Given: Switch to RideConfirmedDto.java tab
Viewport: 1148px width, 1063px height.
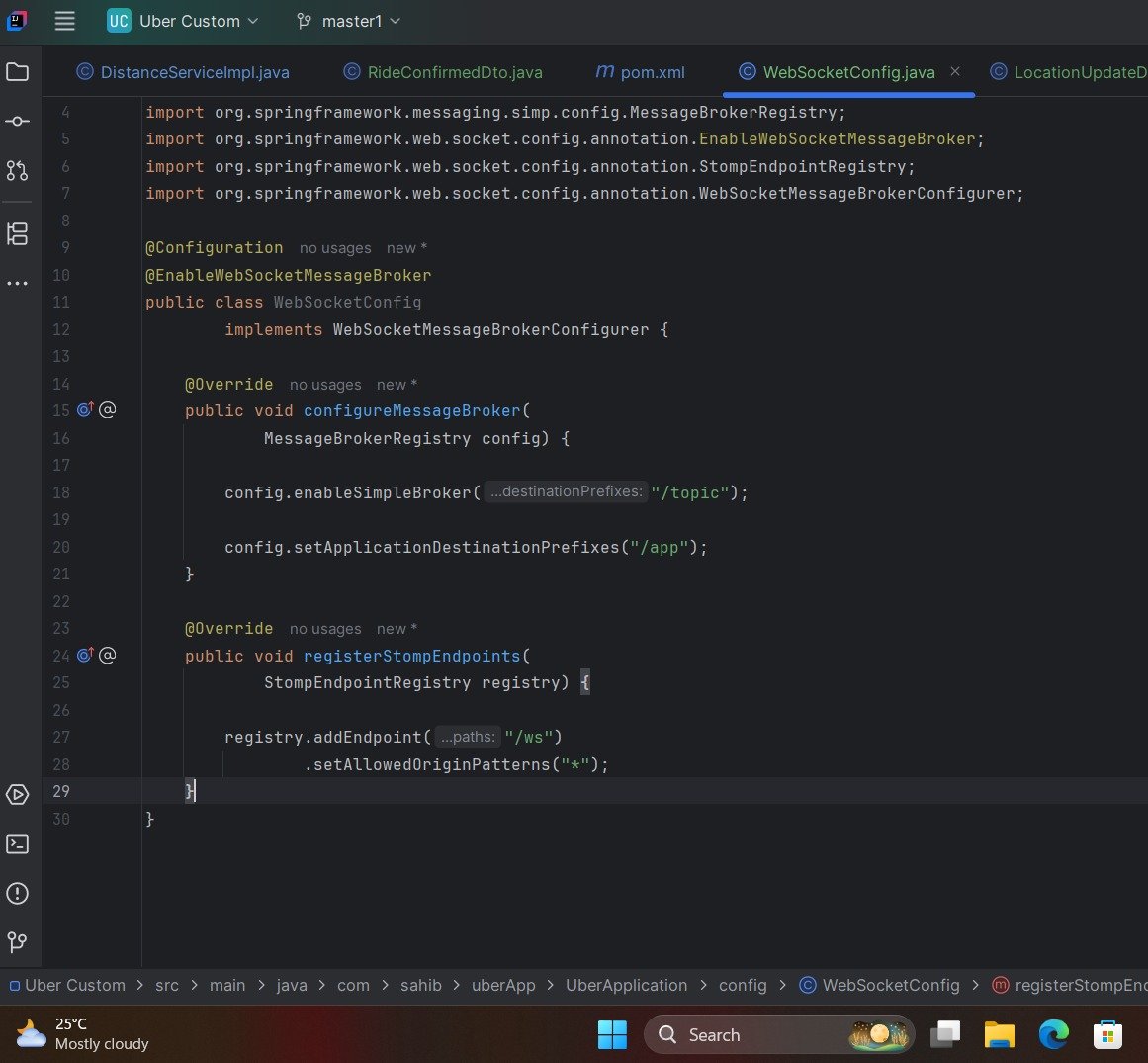Looking at the screenshot, I should coord(443,72).
